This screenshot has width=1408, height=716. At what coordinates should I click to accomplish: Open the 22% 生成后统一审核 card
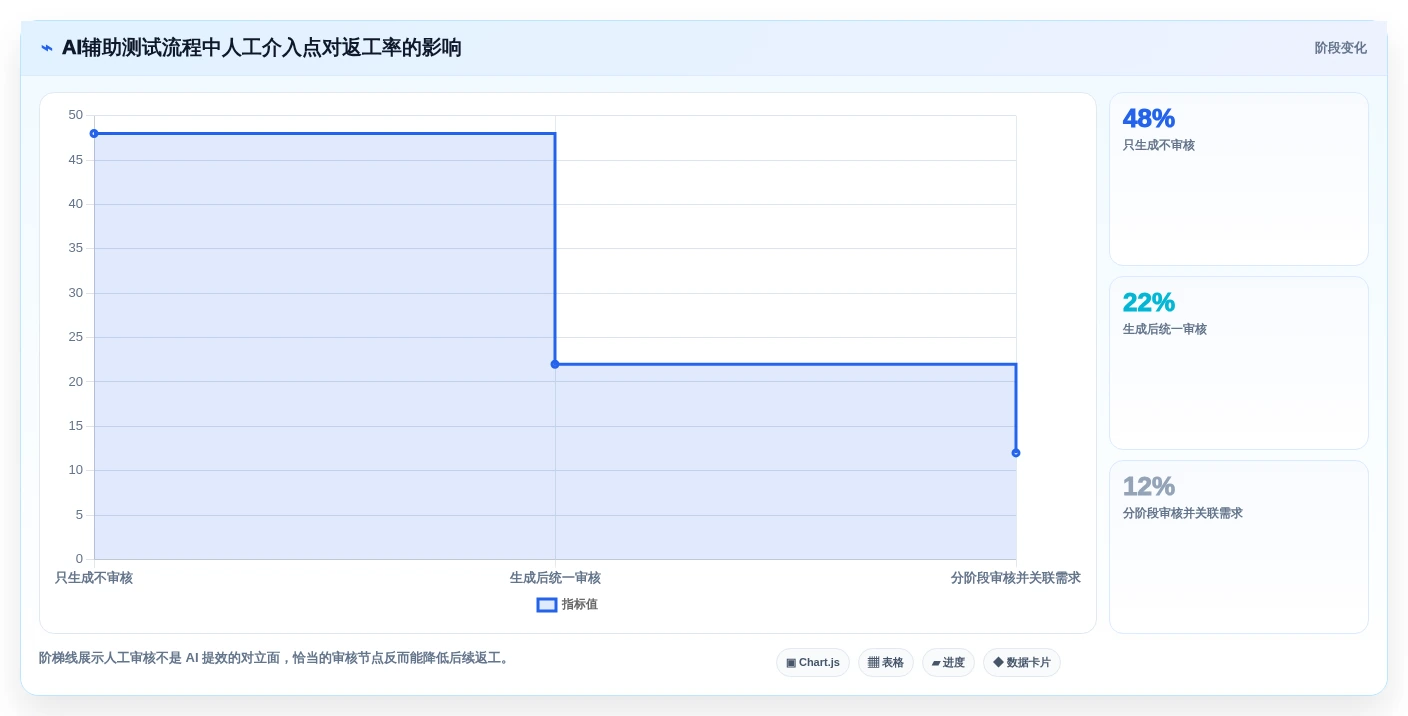point(1239,363)
